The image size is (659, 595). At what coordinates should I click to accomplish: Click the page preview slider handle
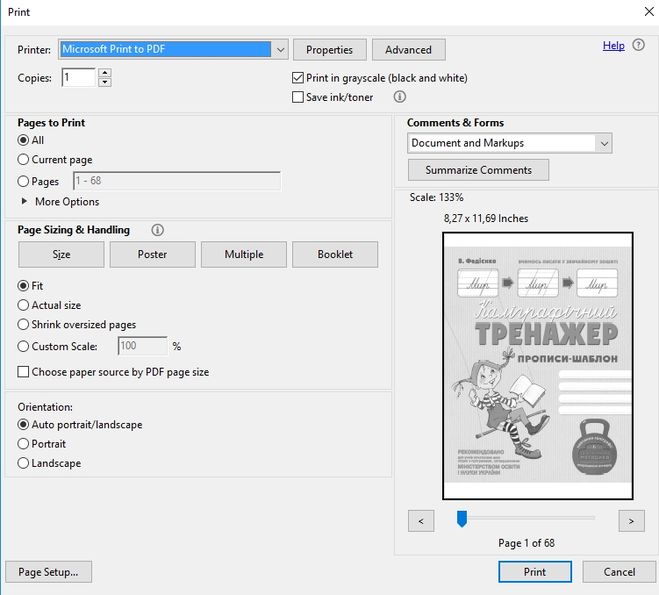(x=462, y=518)
